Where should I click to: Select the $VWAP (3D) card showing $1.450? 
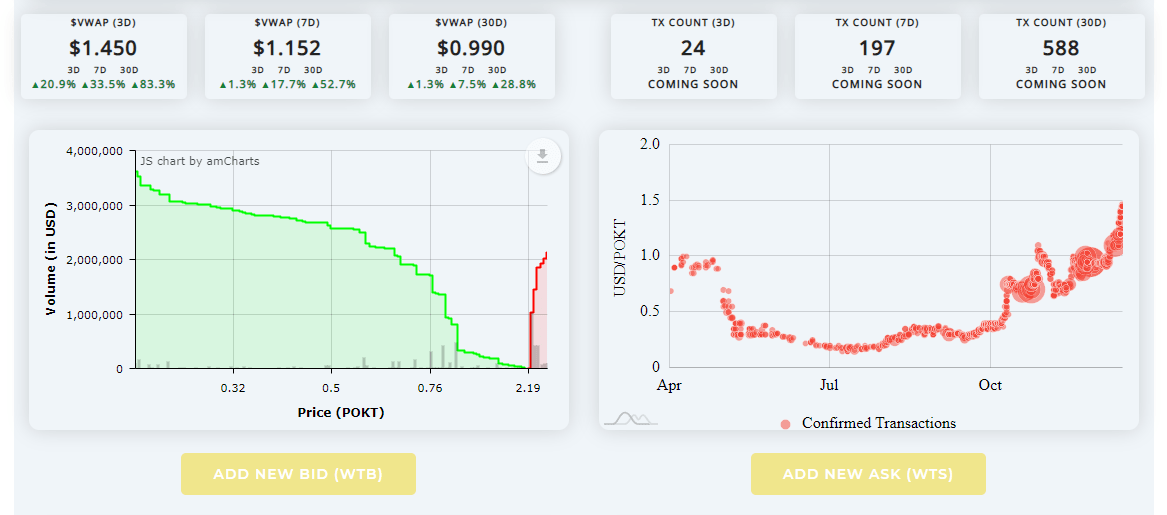(103, 57)
